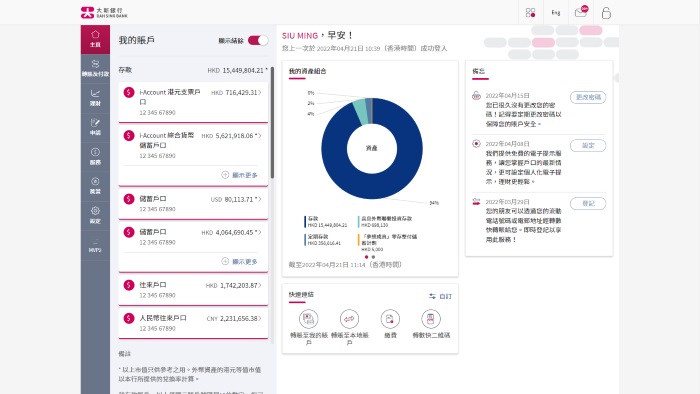Open the last MVP item in sidebar

[95, 245]
